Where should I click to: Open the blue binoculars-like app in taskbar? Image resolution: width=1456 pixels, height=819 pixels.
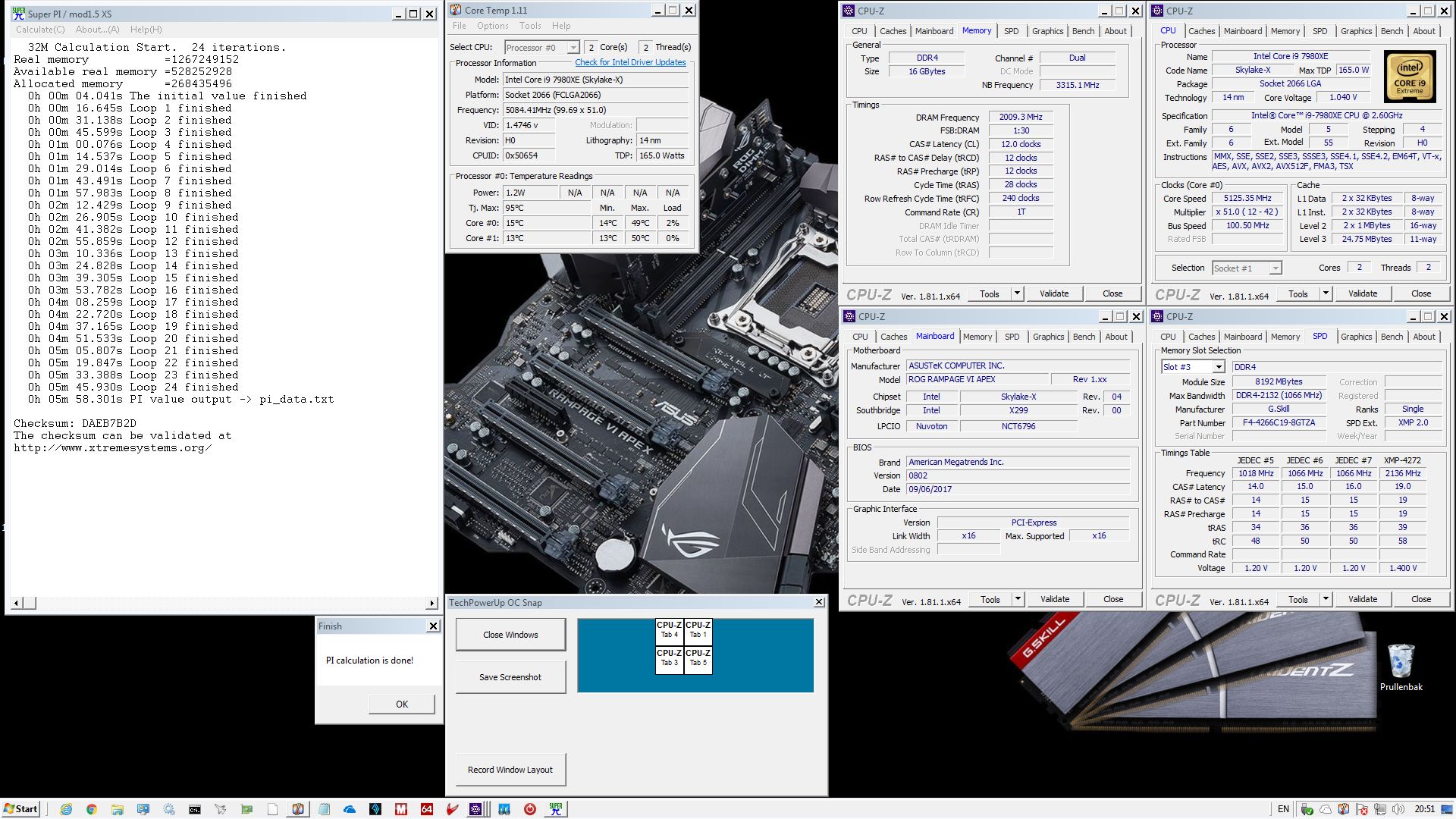point(504,809)
